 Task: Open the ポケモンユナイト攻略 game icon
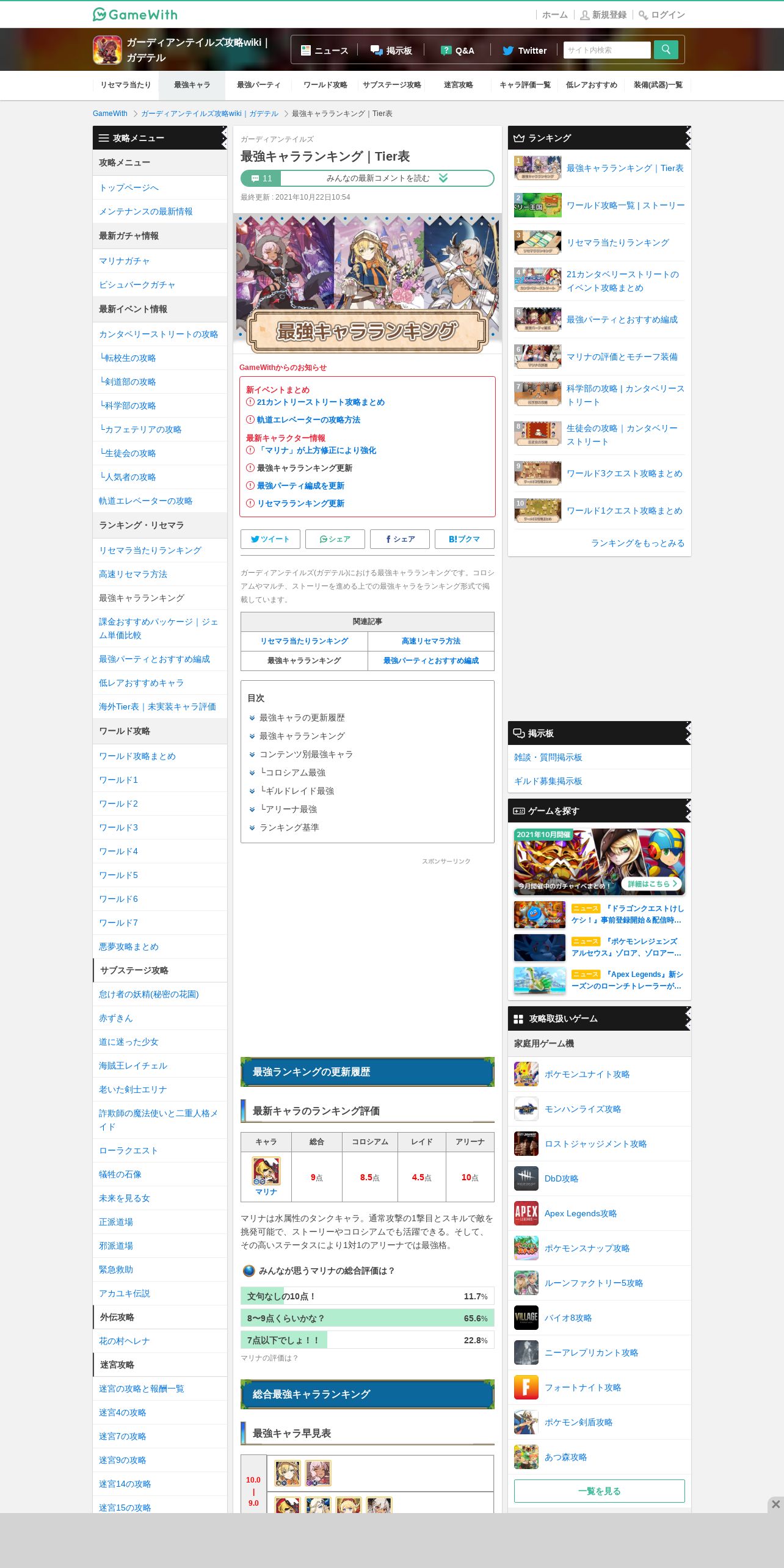[526, 1074]
